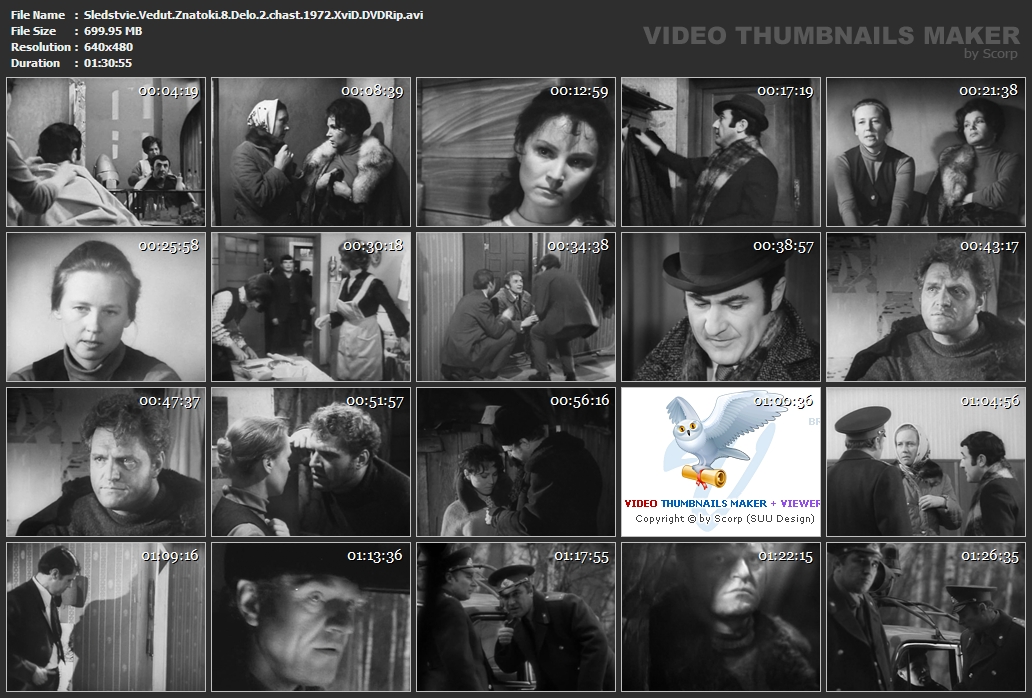This screenshot has width=1032, height=698.
Task: Open the dark scene thumbnail at 00:56:16
Action: tap(516, 462)
